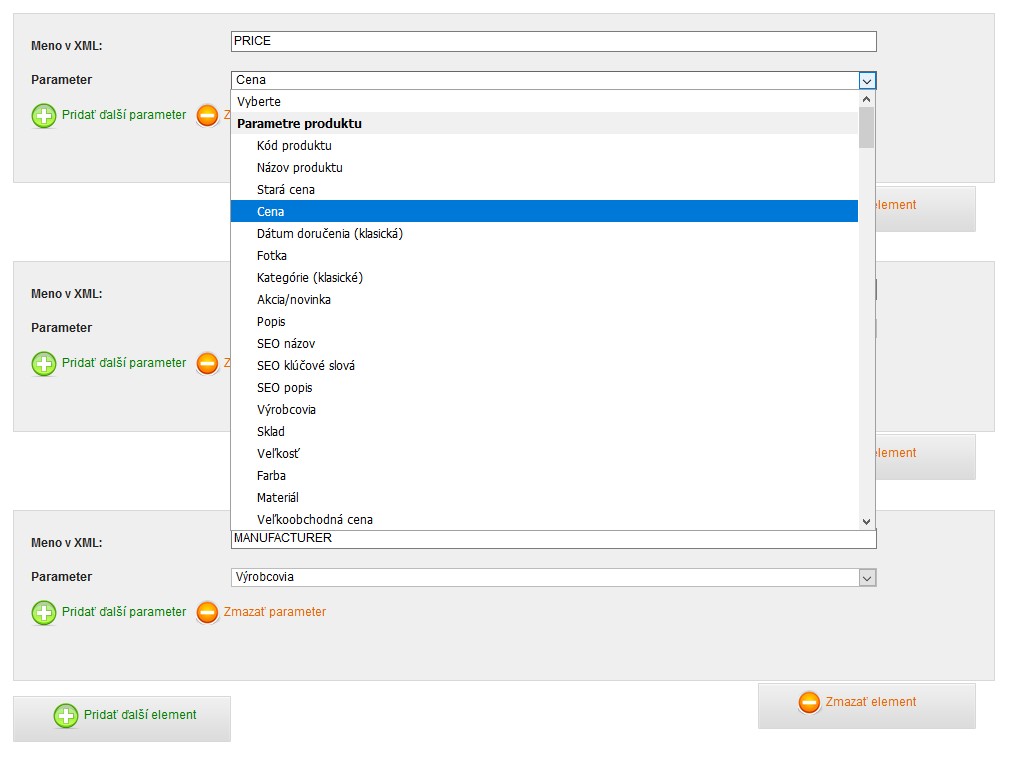Choose Stará cena in dropdown list
Screen dimensions: 1015x763
(286, 190)
